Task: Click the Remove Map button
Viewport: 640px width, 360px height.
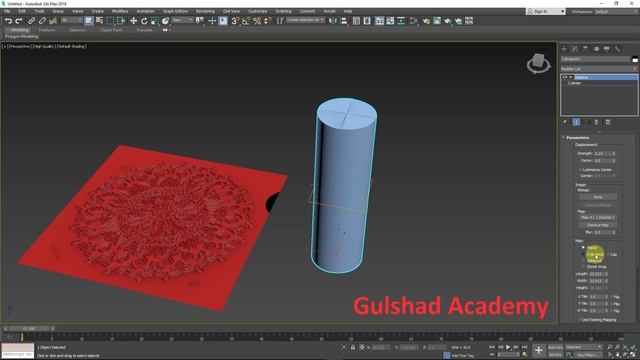Action: (x=598, y=225)
